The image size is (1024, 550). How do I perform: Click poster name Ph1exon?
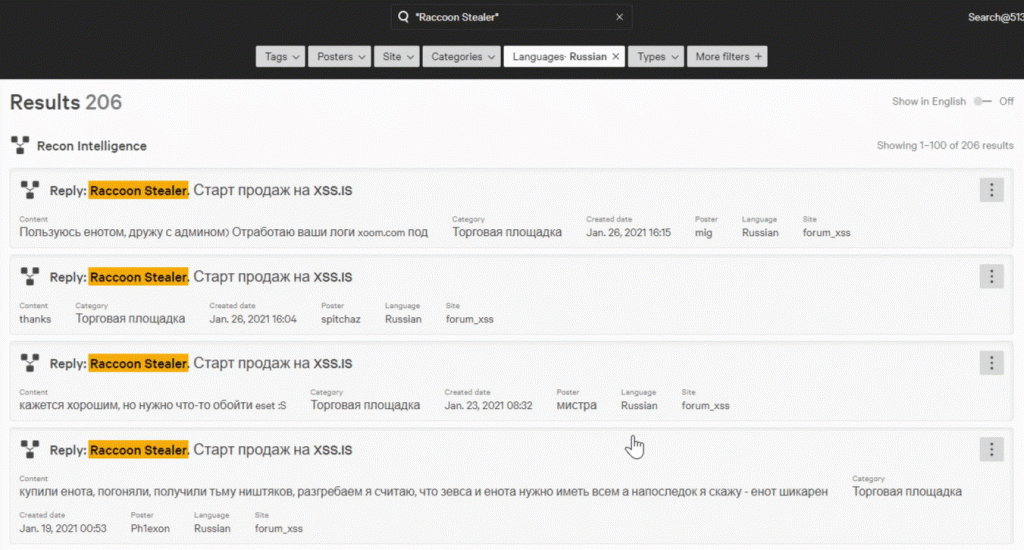(x=150, y=528)
